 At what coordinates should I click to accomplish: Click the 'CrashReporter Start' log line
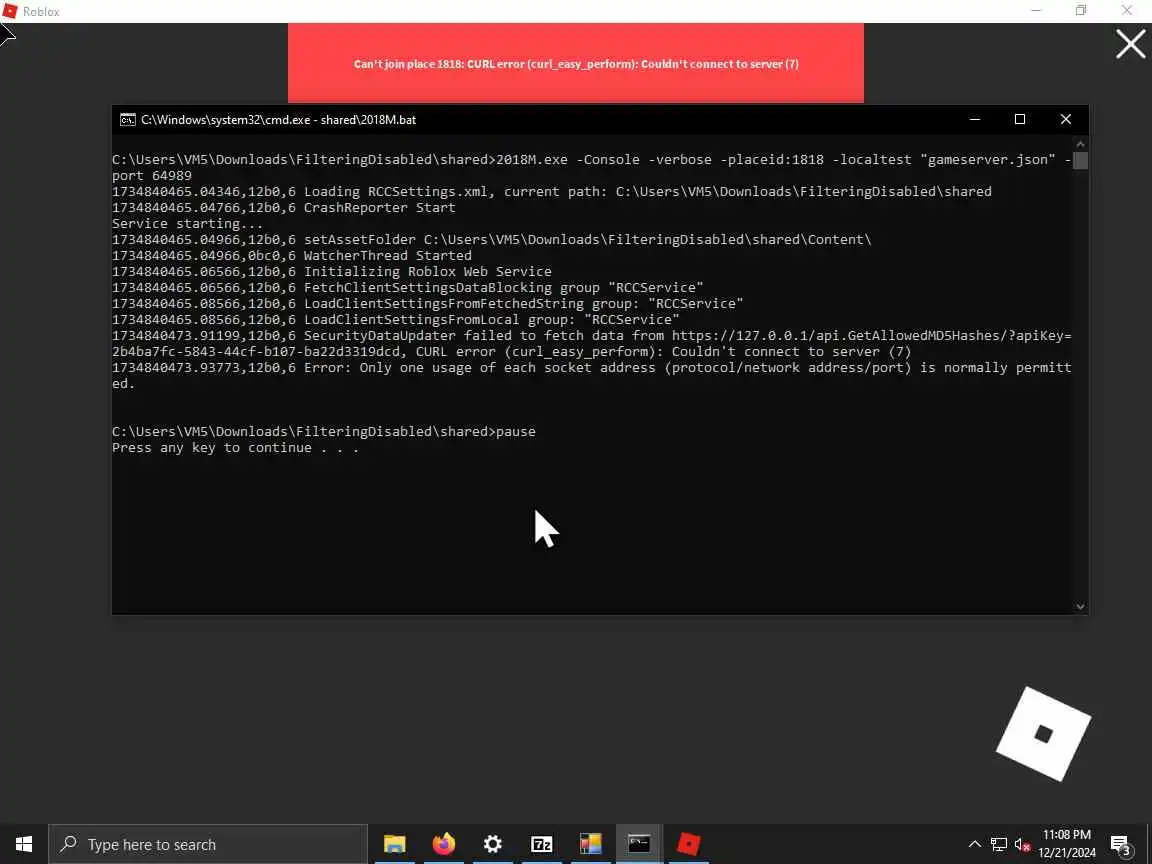pyautogui.click(x=284, y=207)
